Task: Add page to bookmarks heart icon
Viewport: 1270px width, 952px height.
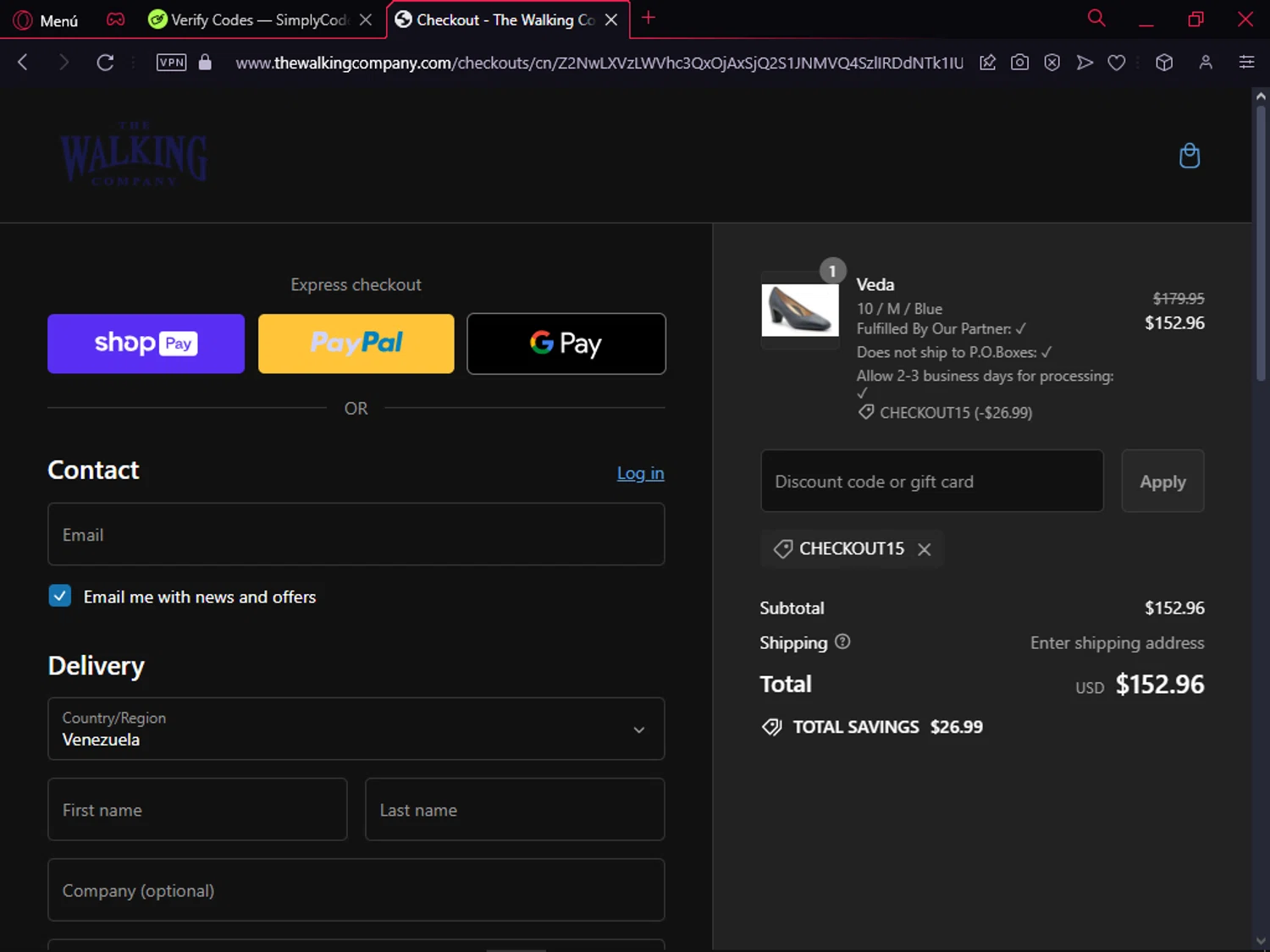Action: click(x=1117, y=62)
